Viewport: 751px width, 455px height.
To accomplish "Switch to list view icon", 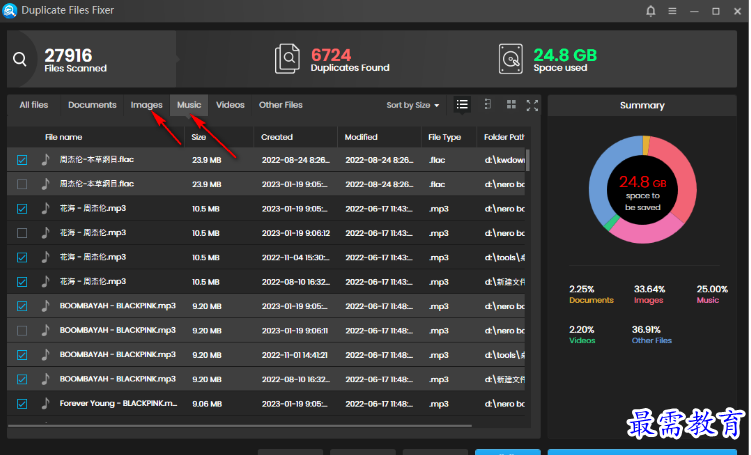I will (462, 104).
